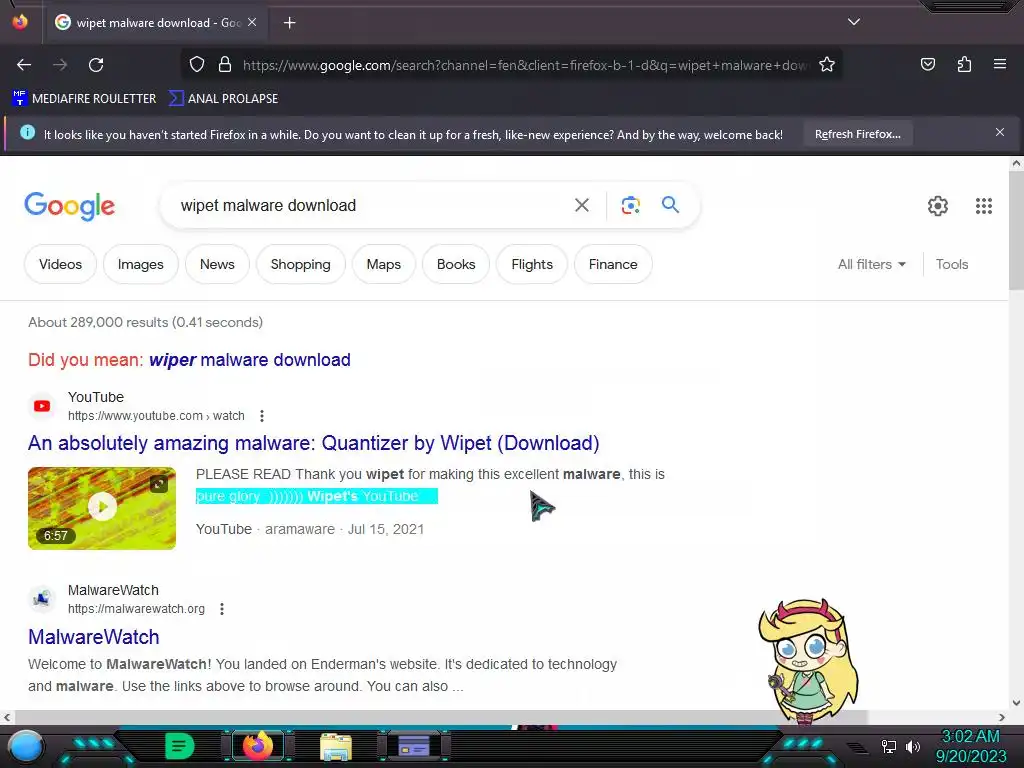Dismiss the Firefox notification bar

tap(1000, 133)
